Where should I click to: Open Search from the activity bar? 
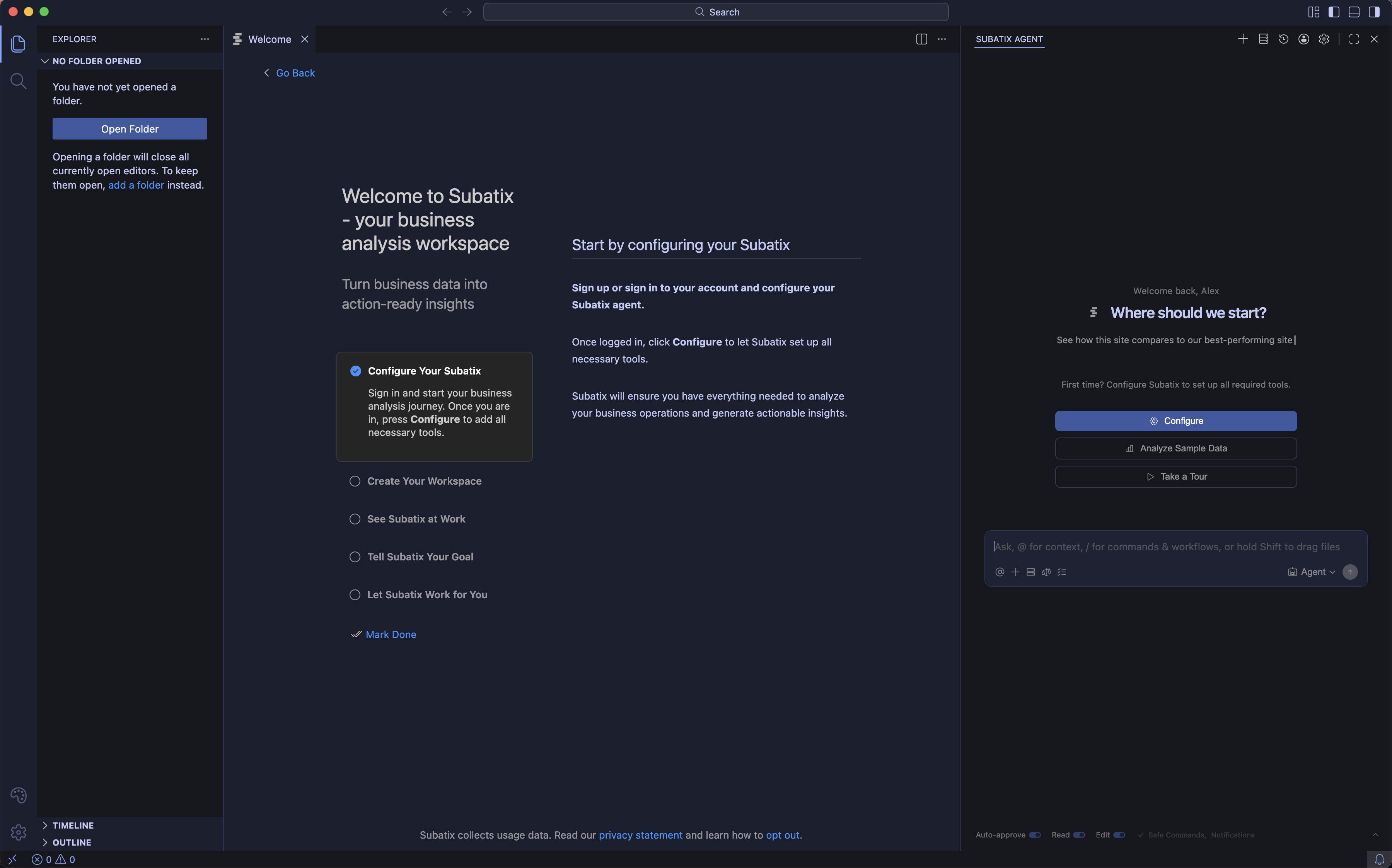(19, 81)
